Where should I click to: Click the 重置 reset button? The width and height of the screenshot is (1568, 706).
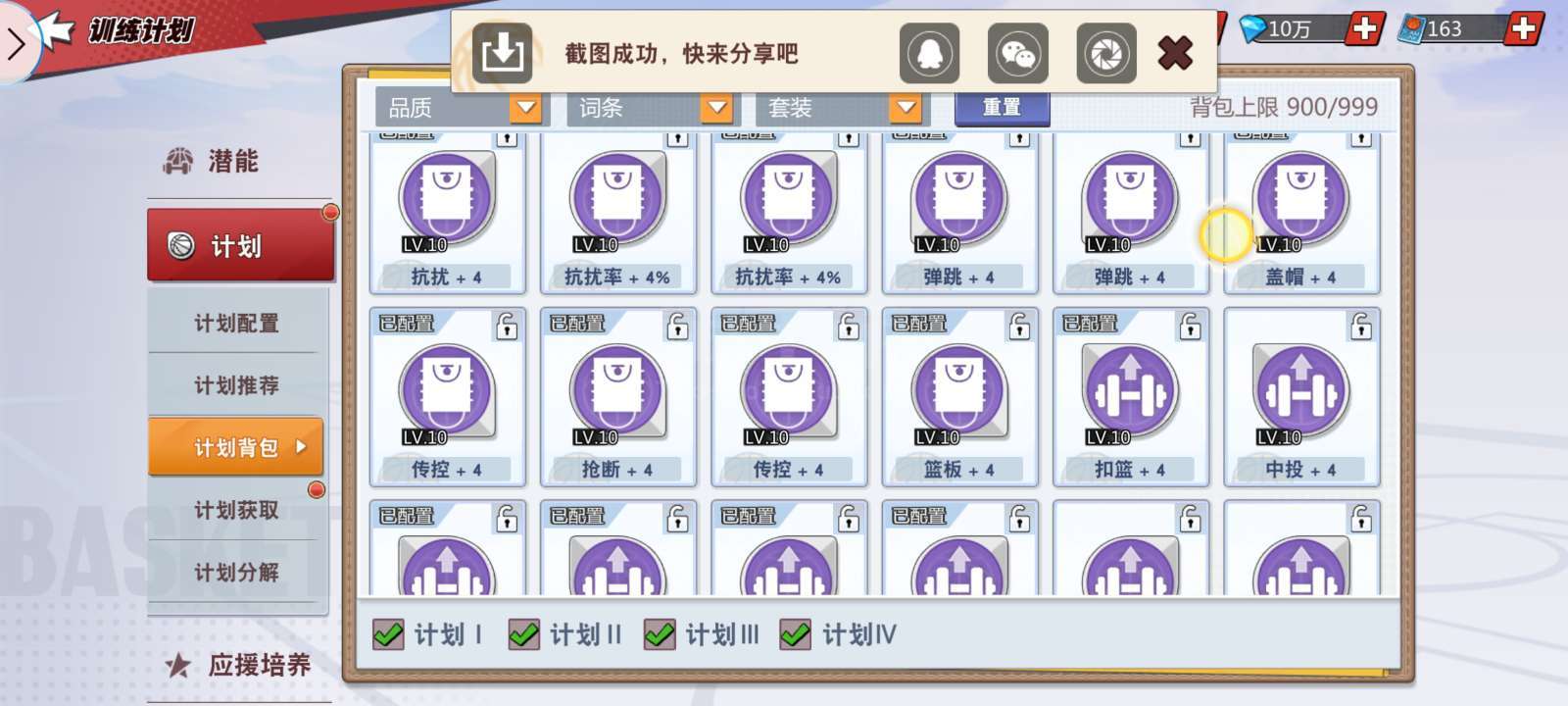click(1002, 107)
